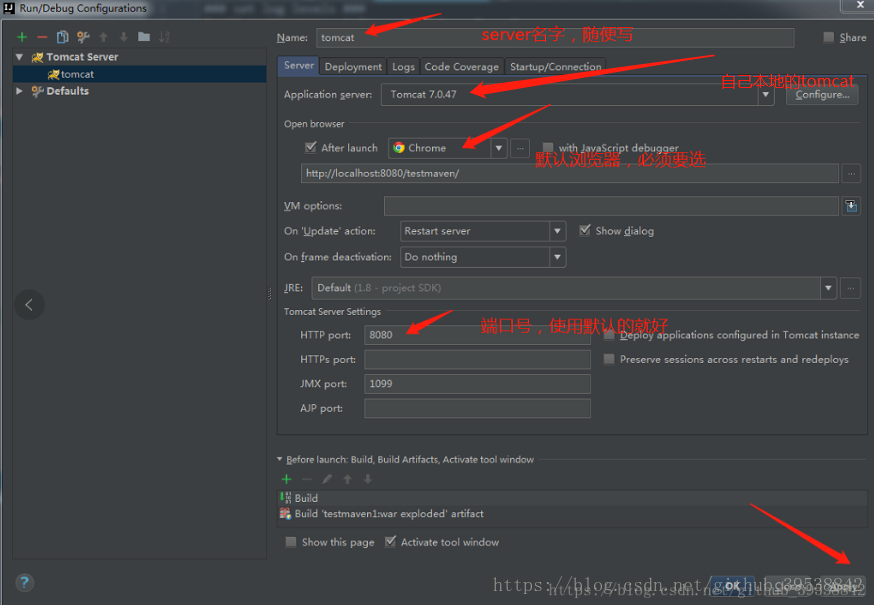Click the Name input field
Image resolution: width=874 pixels, height=605 pixels.
click(555, 38)
